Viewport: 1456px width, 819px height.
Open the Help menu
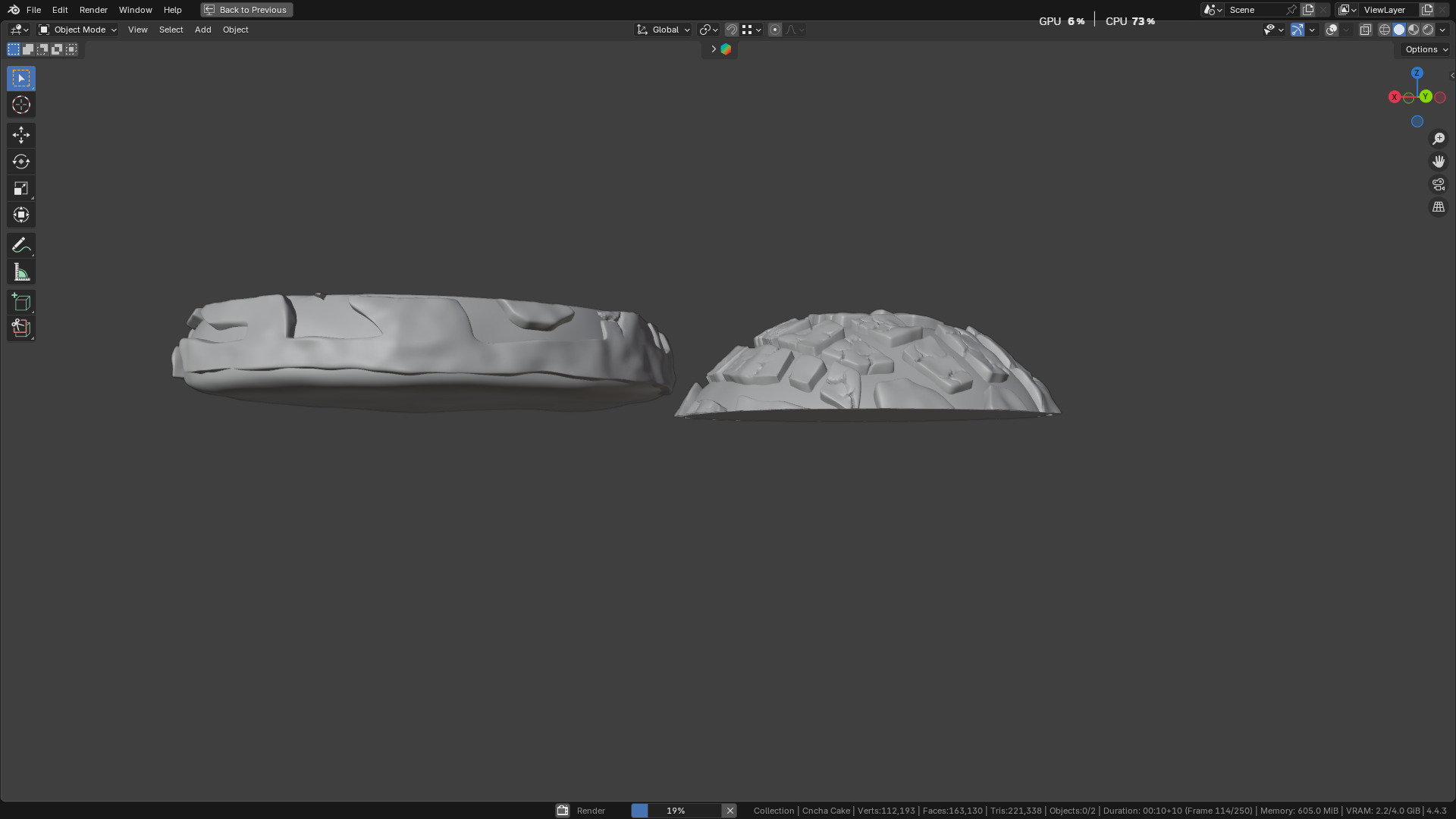[x=172, y=10]
